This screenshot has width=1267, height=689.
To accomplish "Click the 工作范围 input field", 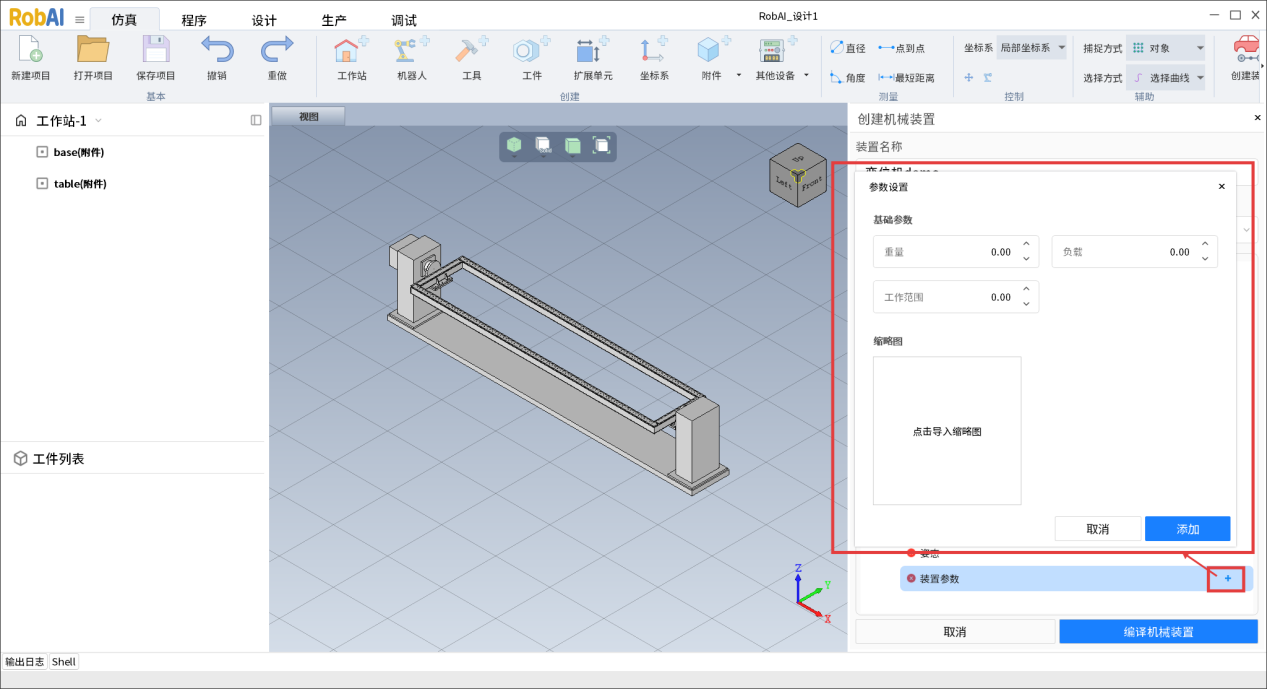I will pyautogui.click(x=956, y=297).
